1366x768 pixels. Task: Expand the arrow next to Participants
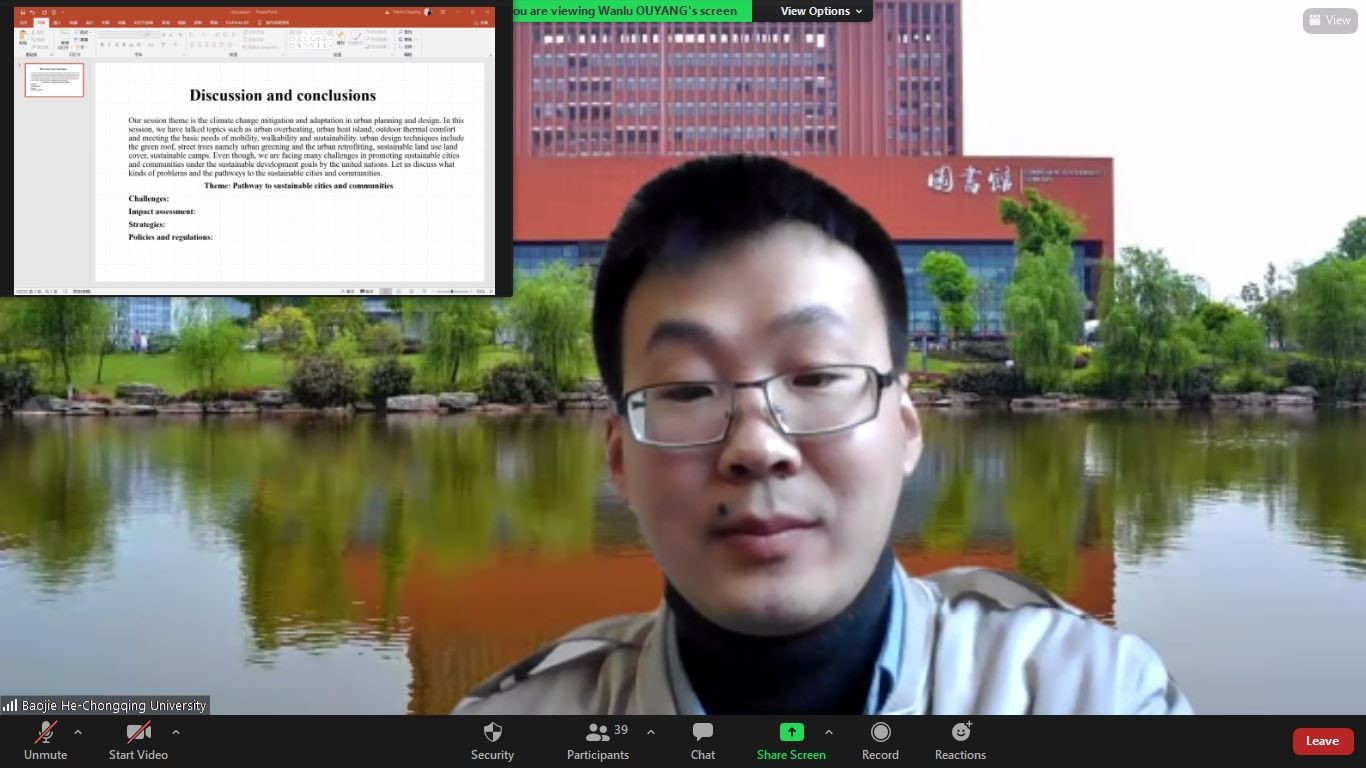click(x=651, y=732)
